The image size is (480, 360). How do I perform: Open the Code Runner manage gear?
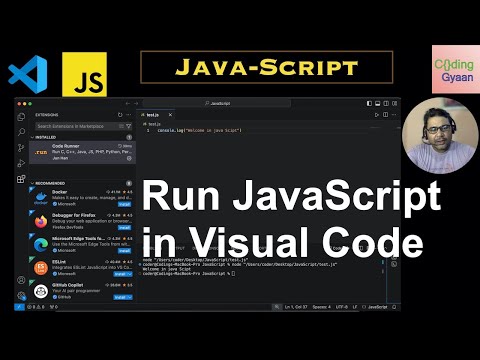129,159
